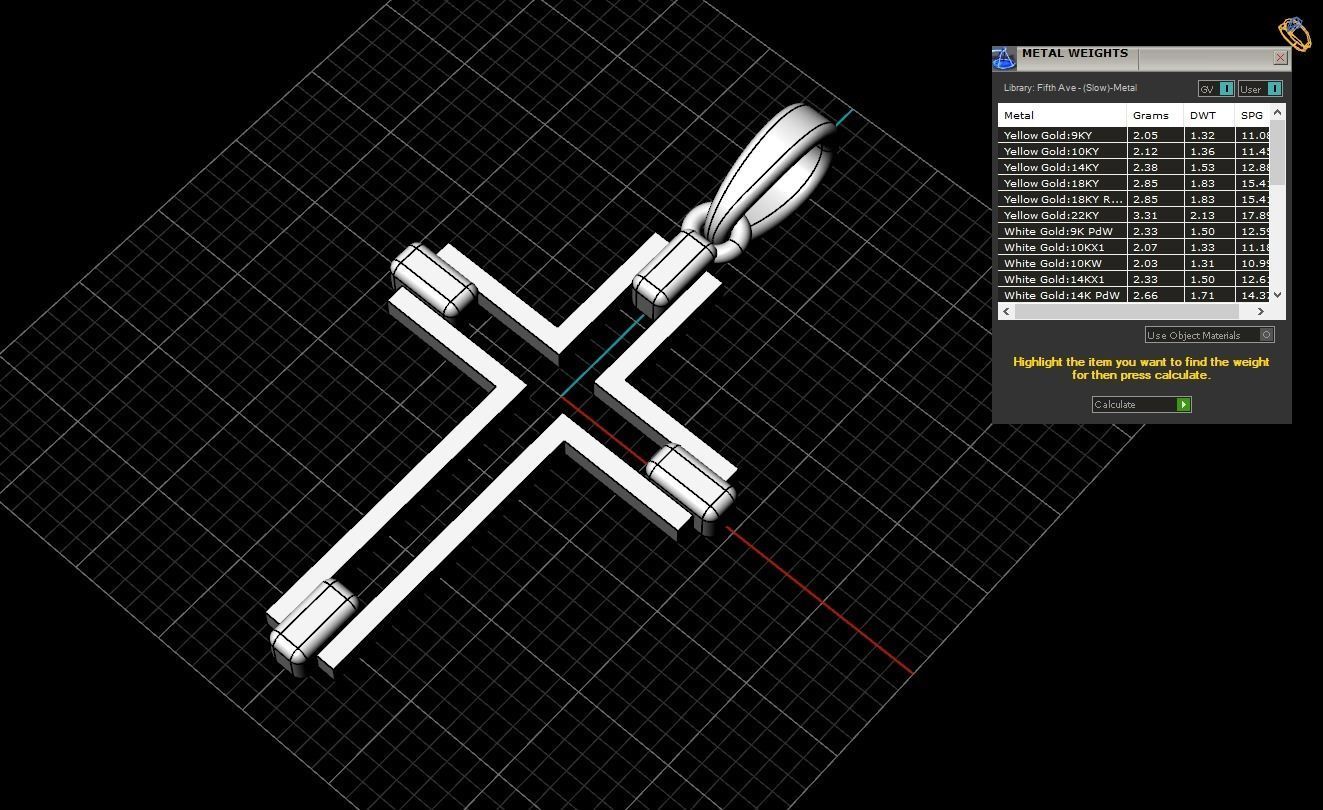Click the 2.05 grams cell

pos(1155,135)
